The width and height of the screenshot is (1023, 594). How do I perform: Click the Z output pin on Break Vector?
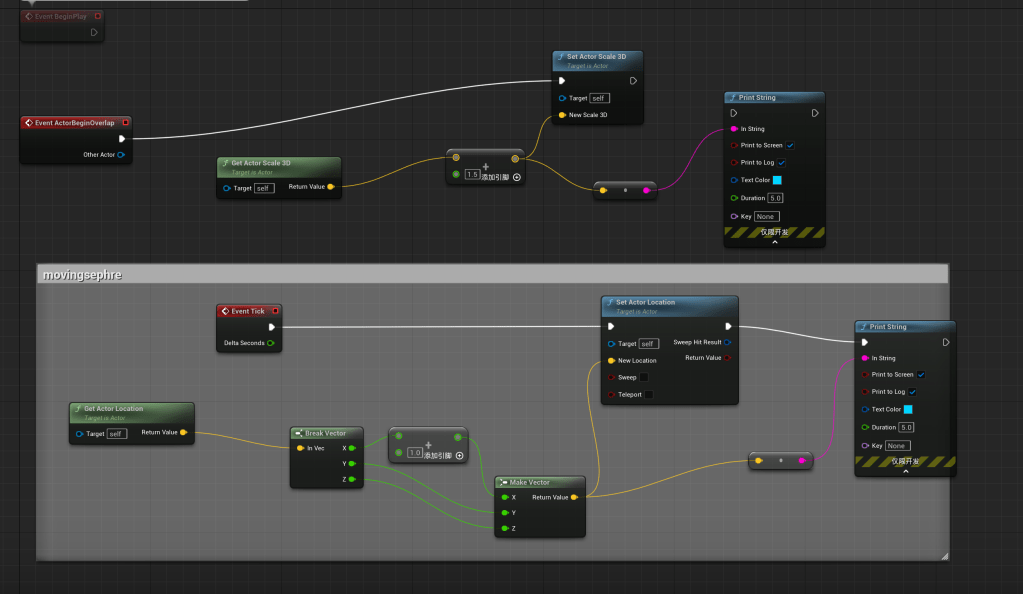pos(352,480)
